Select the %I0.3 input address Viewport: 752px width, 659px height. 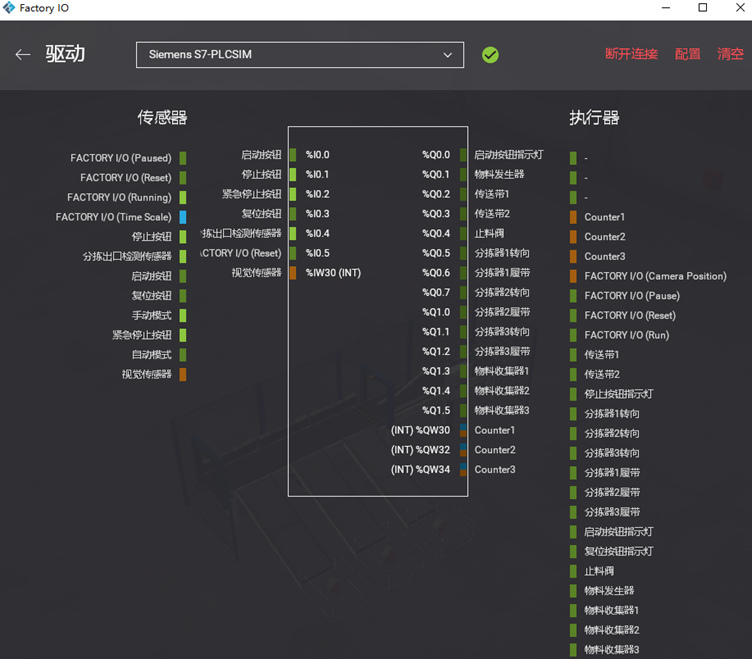coord(317,213)
